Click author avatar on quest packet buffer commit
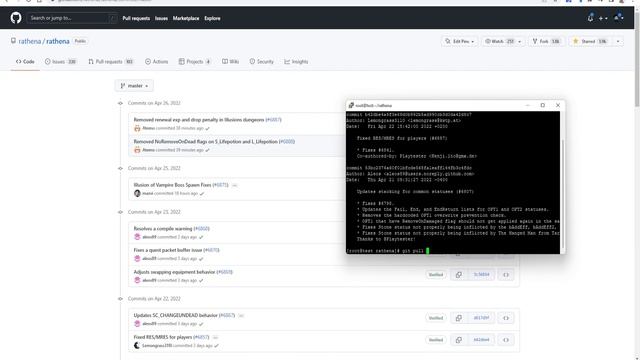This screenshot has width=640, height=360. pyautogui.click(x=137, y=258)
